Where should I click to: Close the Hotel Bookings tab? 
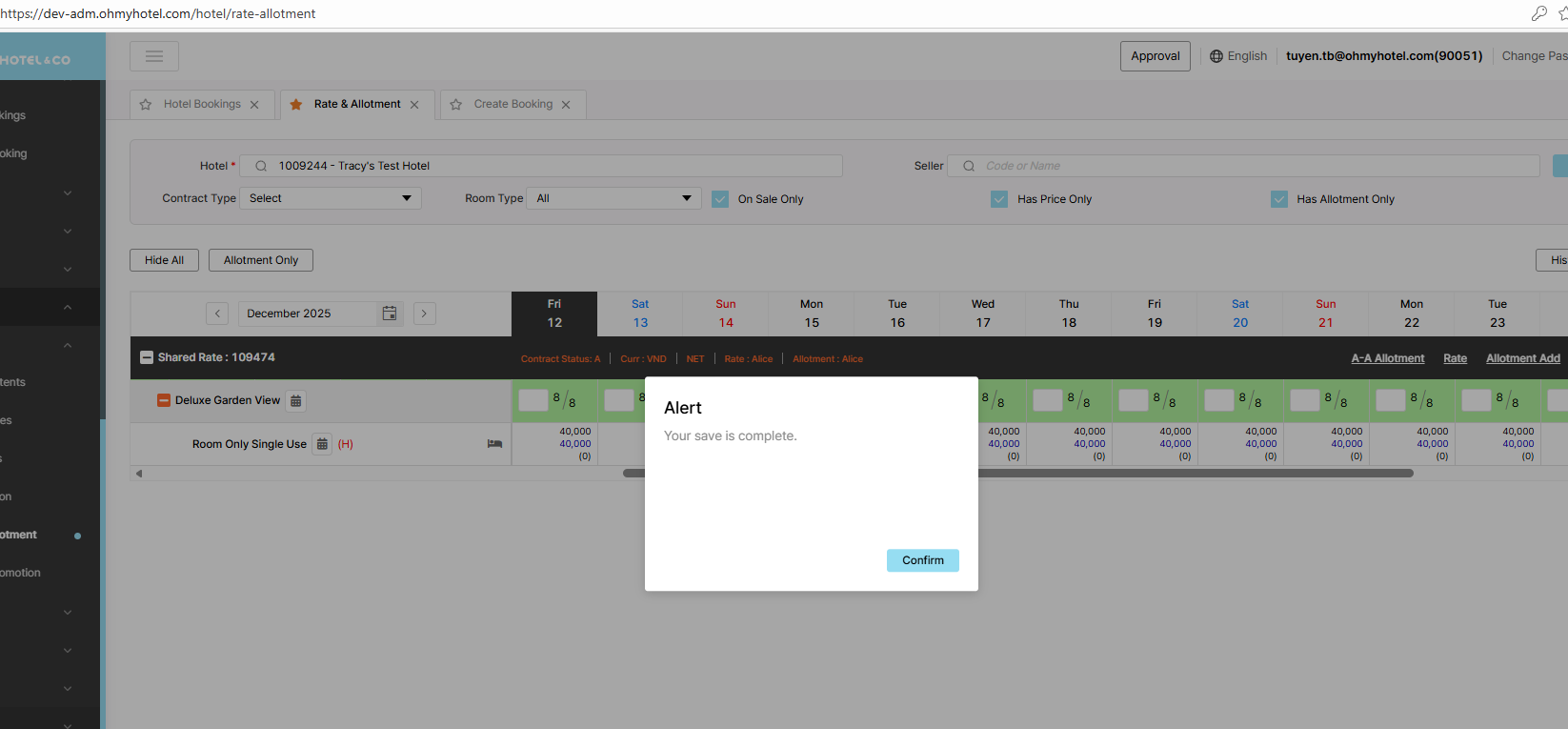point(254,105)
